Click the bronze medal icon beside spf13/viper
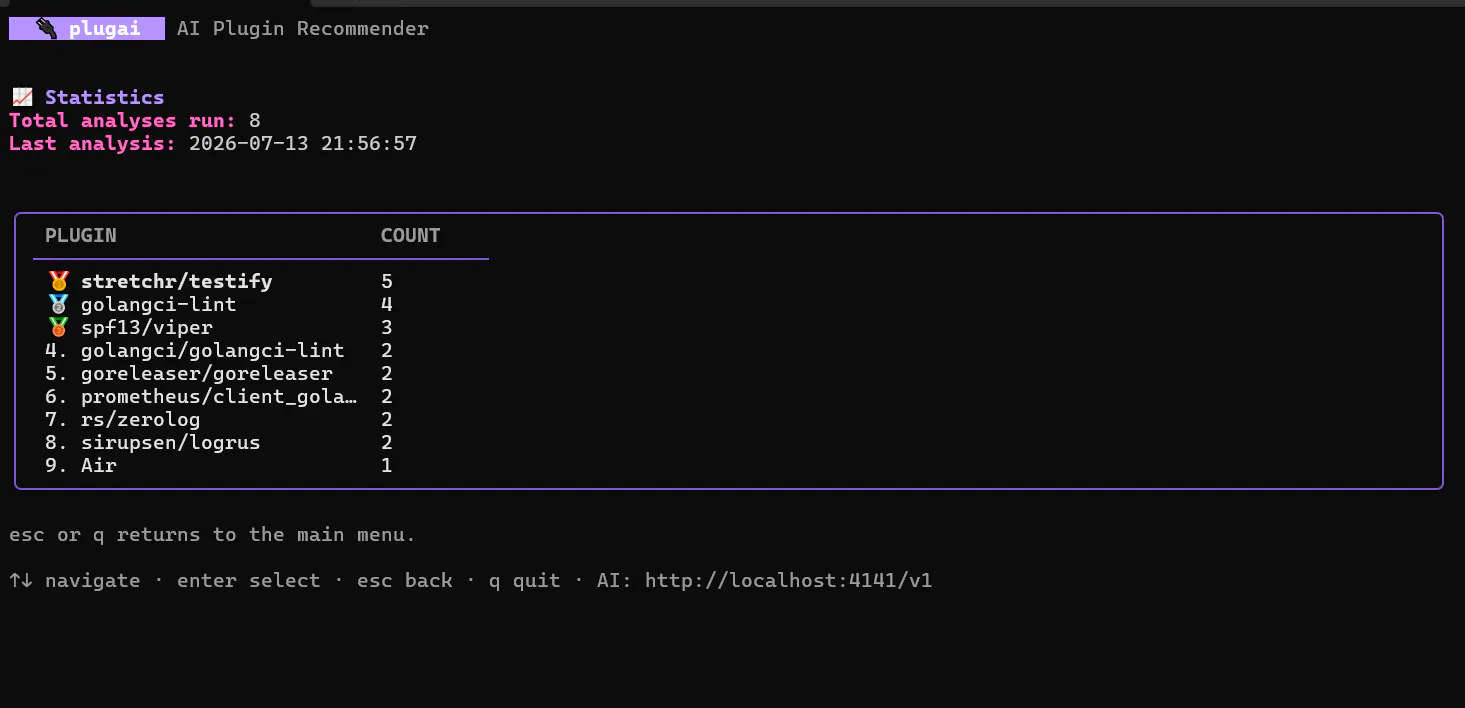This screenshot has height=708, width=1465. click(x=59, y=327)
